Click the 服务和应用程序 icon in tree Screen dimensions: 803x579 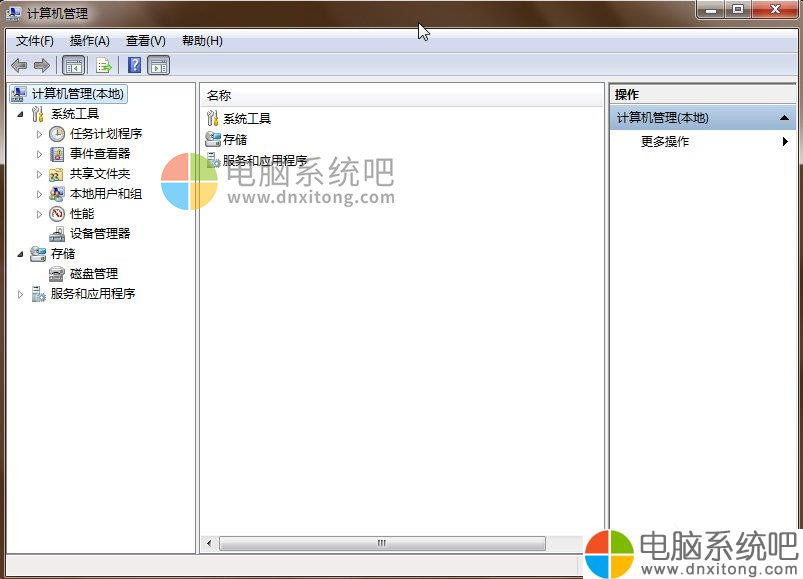coord(38,294)
